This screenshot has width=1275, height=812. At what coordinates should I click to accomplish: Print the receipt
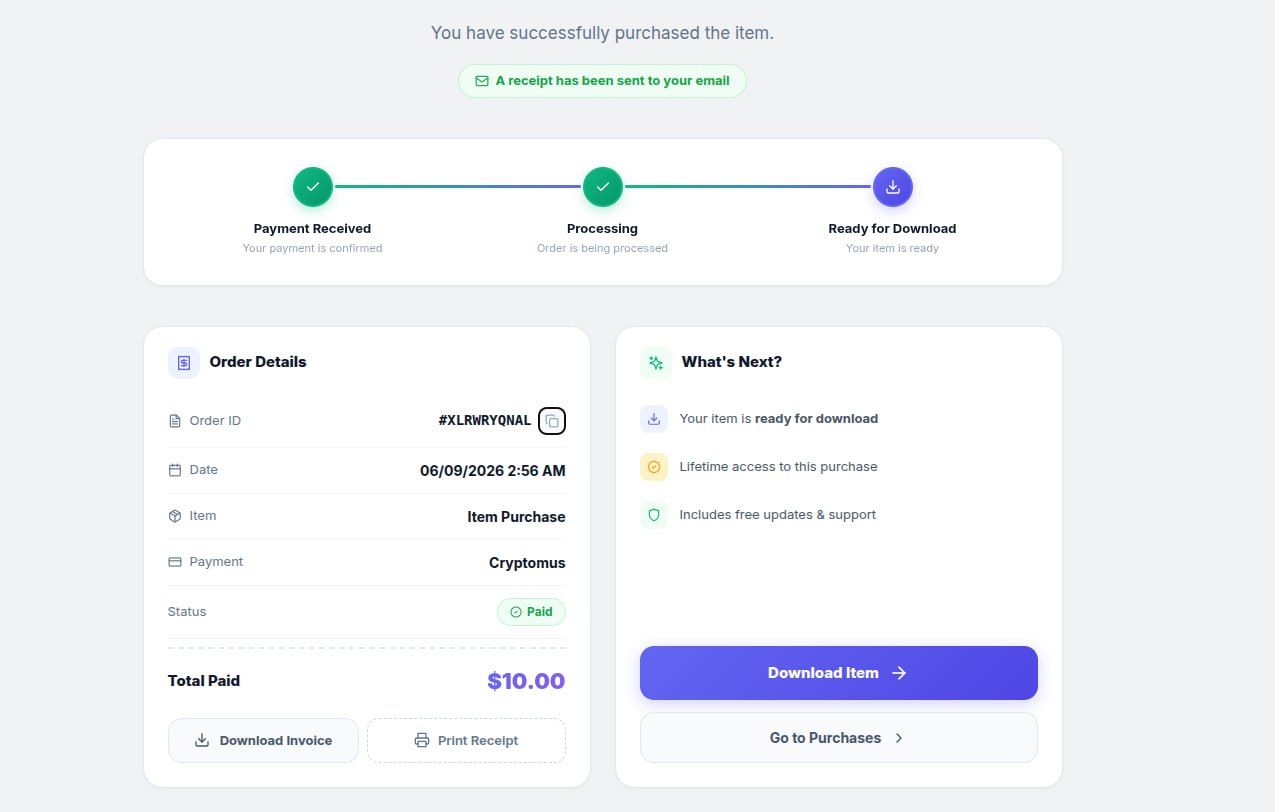466,741
